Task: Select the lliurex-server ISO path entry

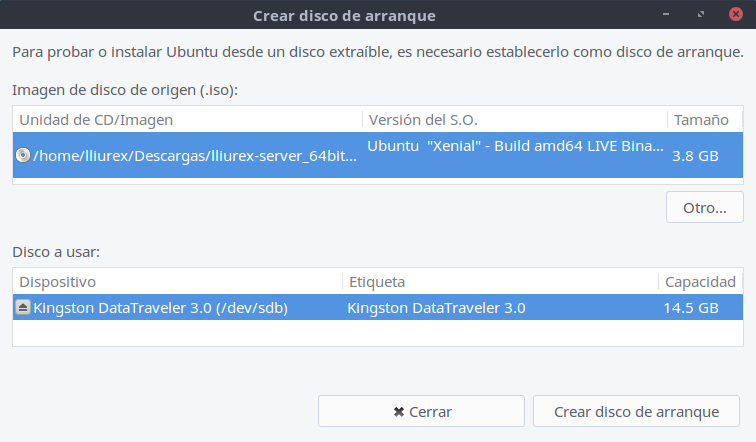Action: click(x=195, y=156)
